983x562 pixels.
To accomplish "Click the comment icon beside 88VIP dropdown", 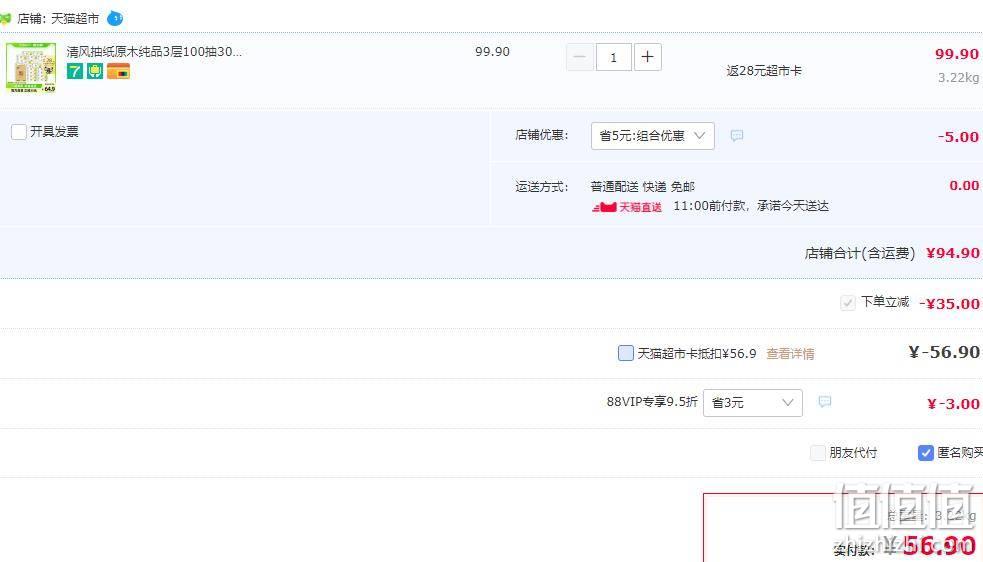I will pyautogui.click(x=824, y=401).
